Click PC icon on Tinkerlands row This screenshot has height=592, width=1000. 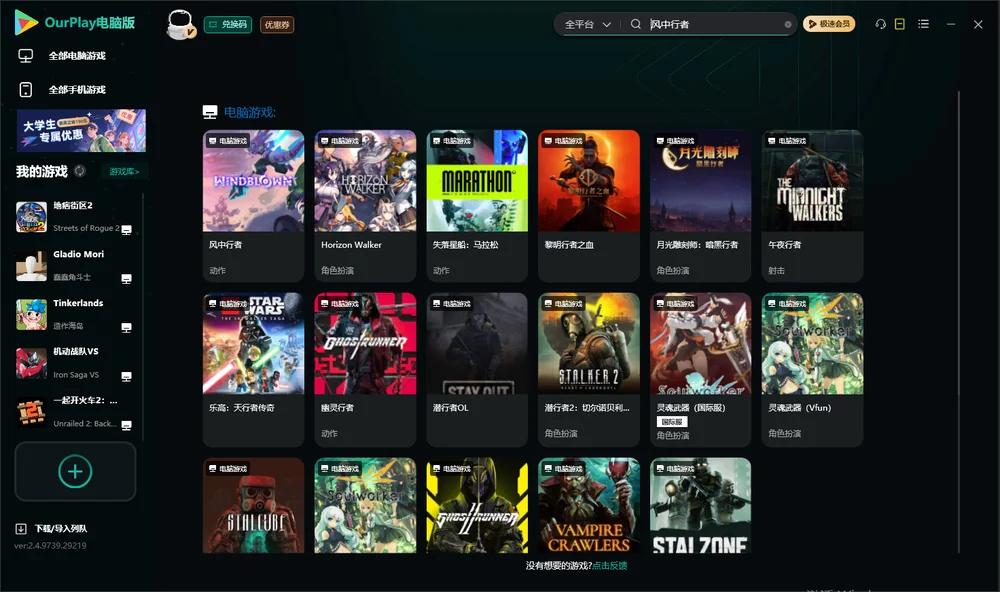tap(126, 328)
